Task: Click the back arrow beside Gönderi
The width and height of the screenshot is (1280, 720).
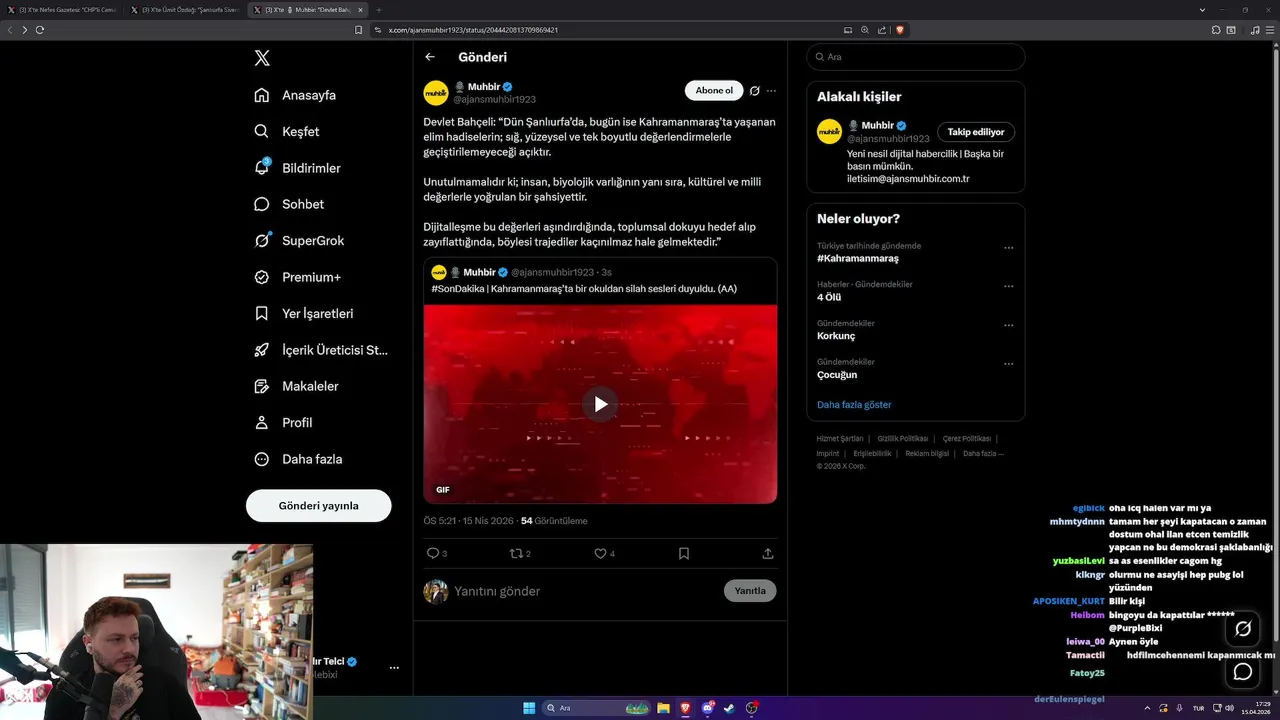Action: [430, 57]
